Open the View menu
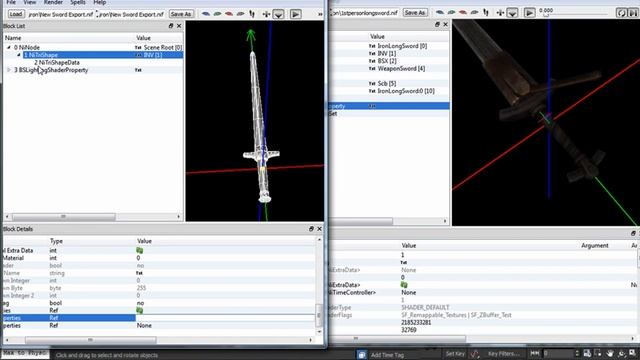Image resolution: width=640 pixels, height=360 pixels. [30, 2]
